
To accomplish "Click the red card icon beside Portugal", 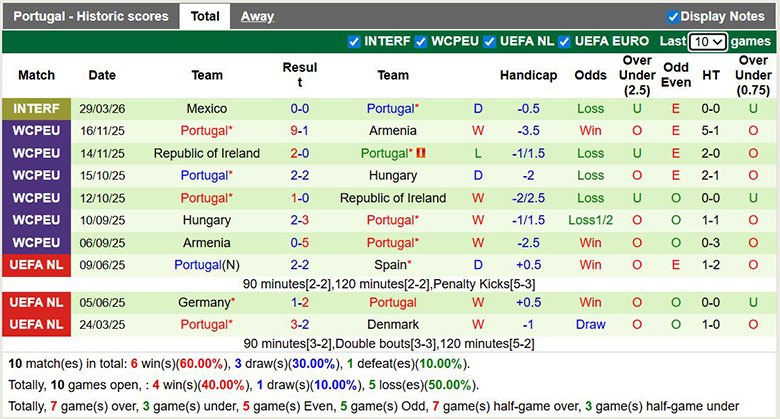I will coord(421,154).
